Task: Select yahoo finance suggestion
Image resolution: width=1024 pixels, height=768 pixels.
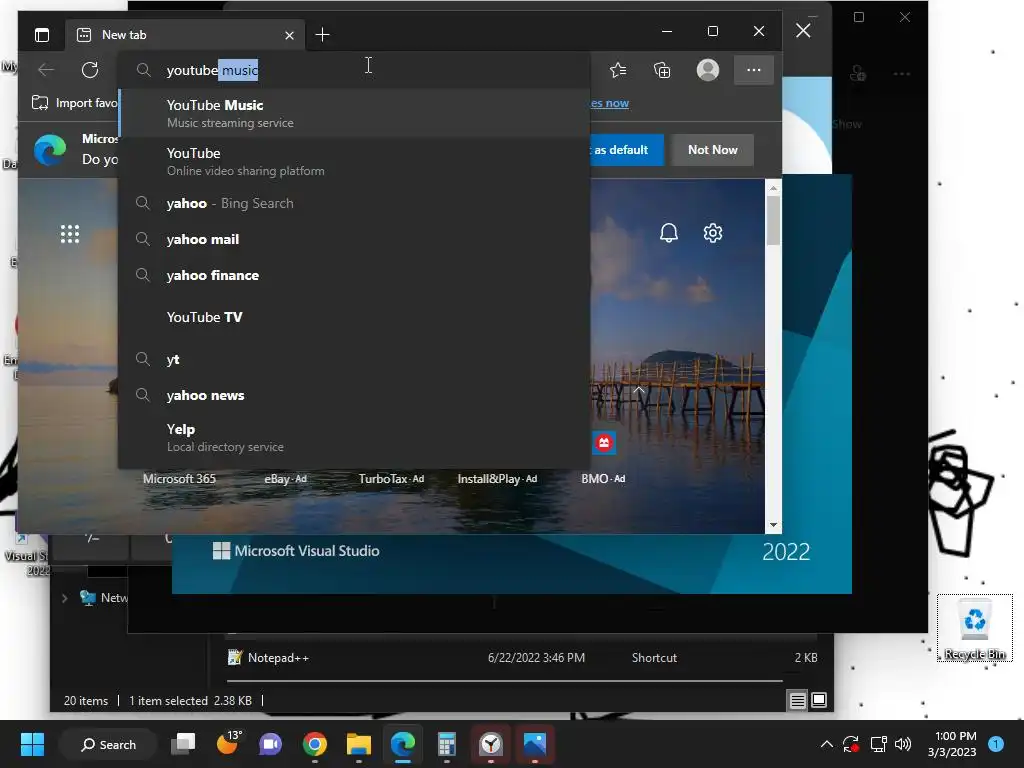Action: [x=354, y=275]
